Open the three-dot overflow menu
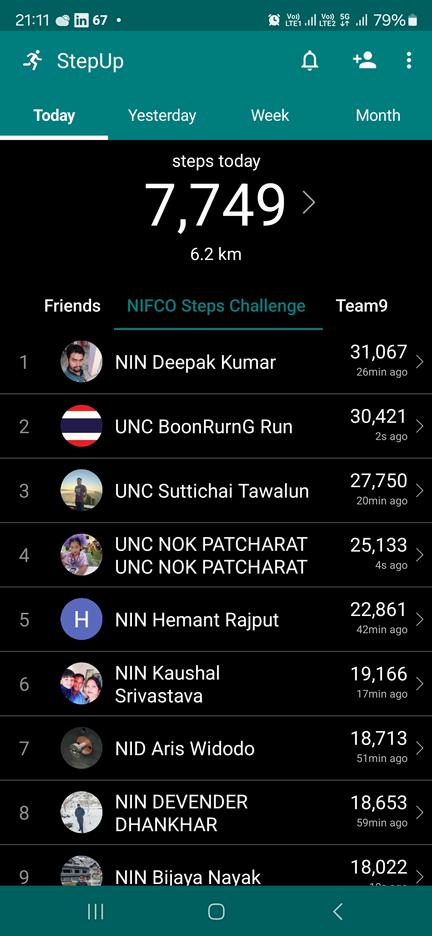 coord(408,60)
